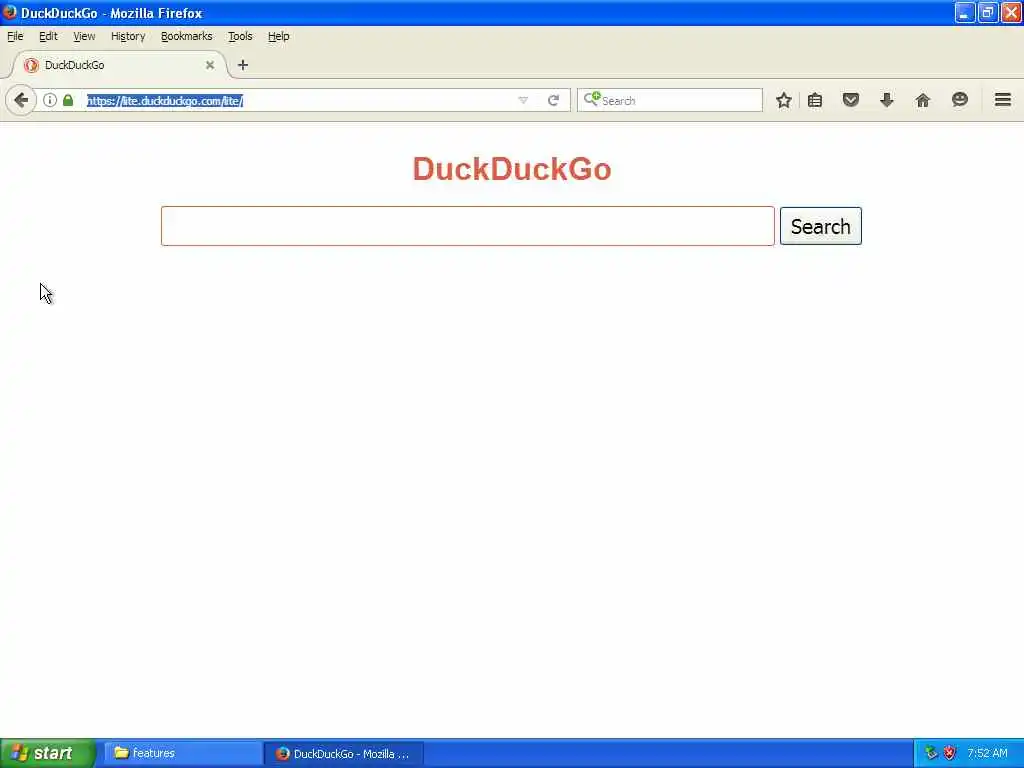Open the Windows Start menu
This screenshot has height=768, width=1024.
tap(47, 753)
